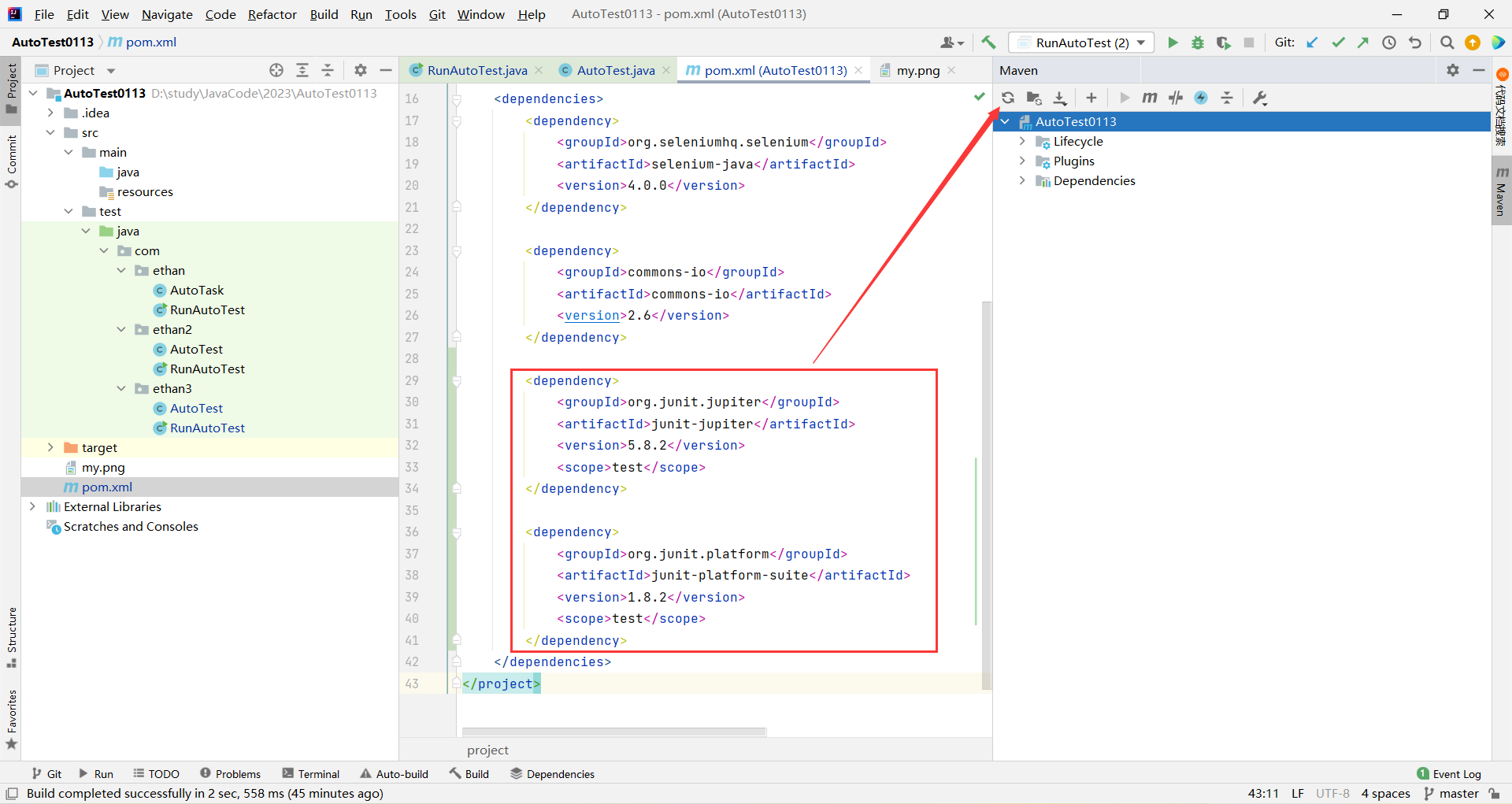Open the Refactor menu

(x=272, y=14)
